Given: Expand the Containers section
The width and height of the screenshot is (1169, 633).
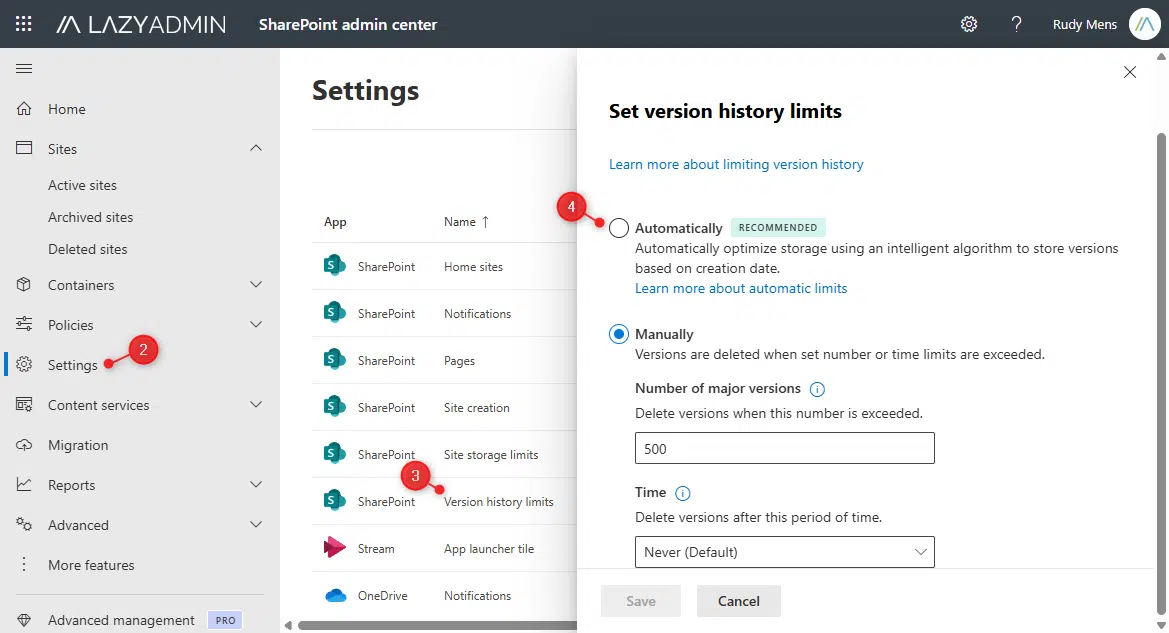Looking at the screenshot, I should pos(256,285).
